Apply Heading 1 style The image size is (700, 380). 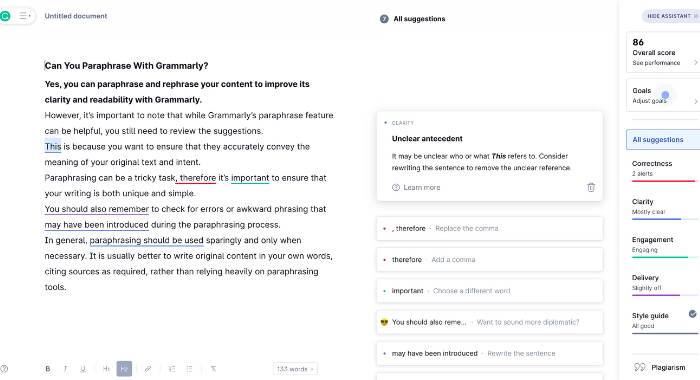tap(106, 369)
